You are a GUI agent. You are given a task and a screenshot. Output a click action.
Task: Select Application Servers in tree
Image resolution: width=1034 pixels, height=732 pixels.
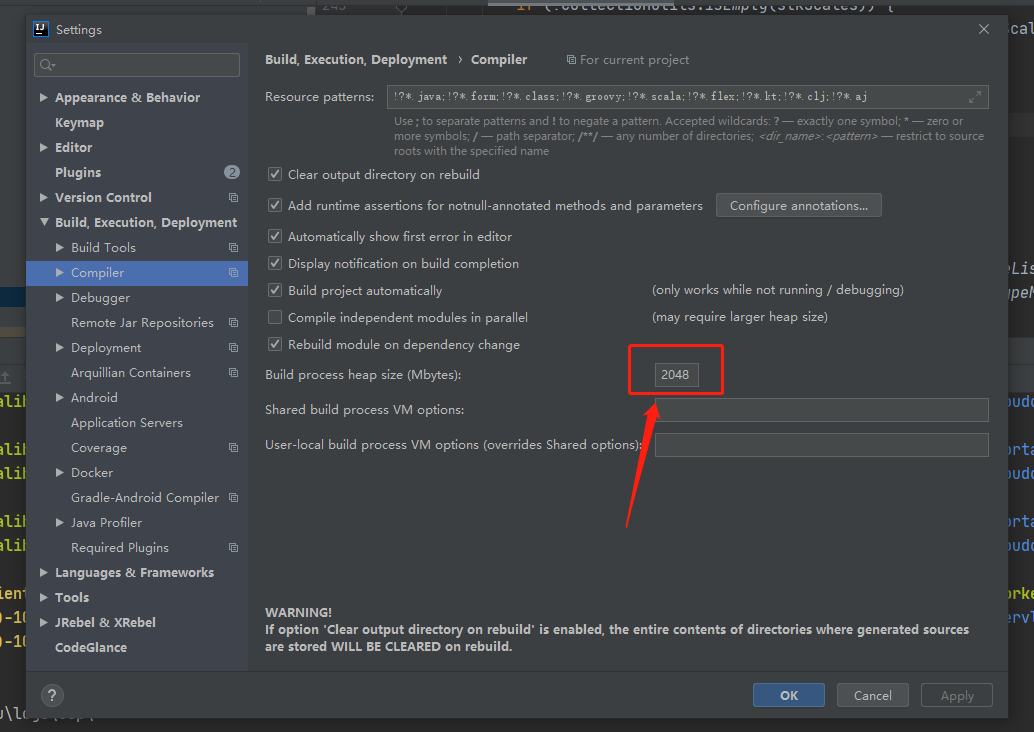click(127, 423)
